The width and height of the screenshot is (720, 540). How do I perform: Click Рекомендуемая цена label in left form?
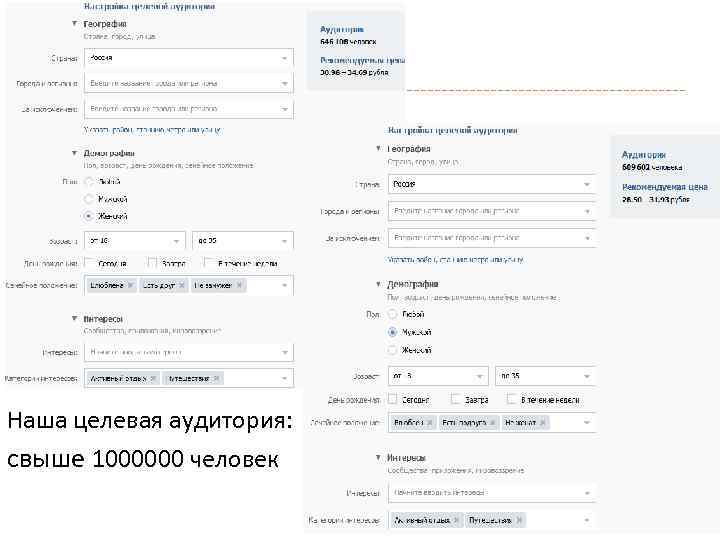362,60
